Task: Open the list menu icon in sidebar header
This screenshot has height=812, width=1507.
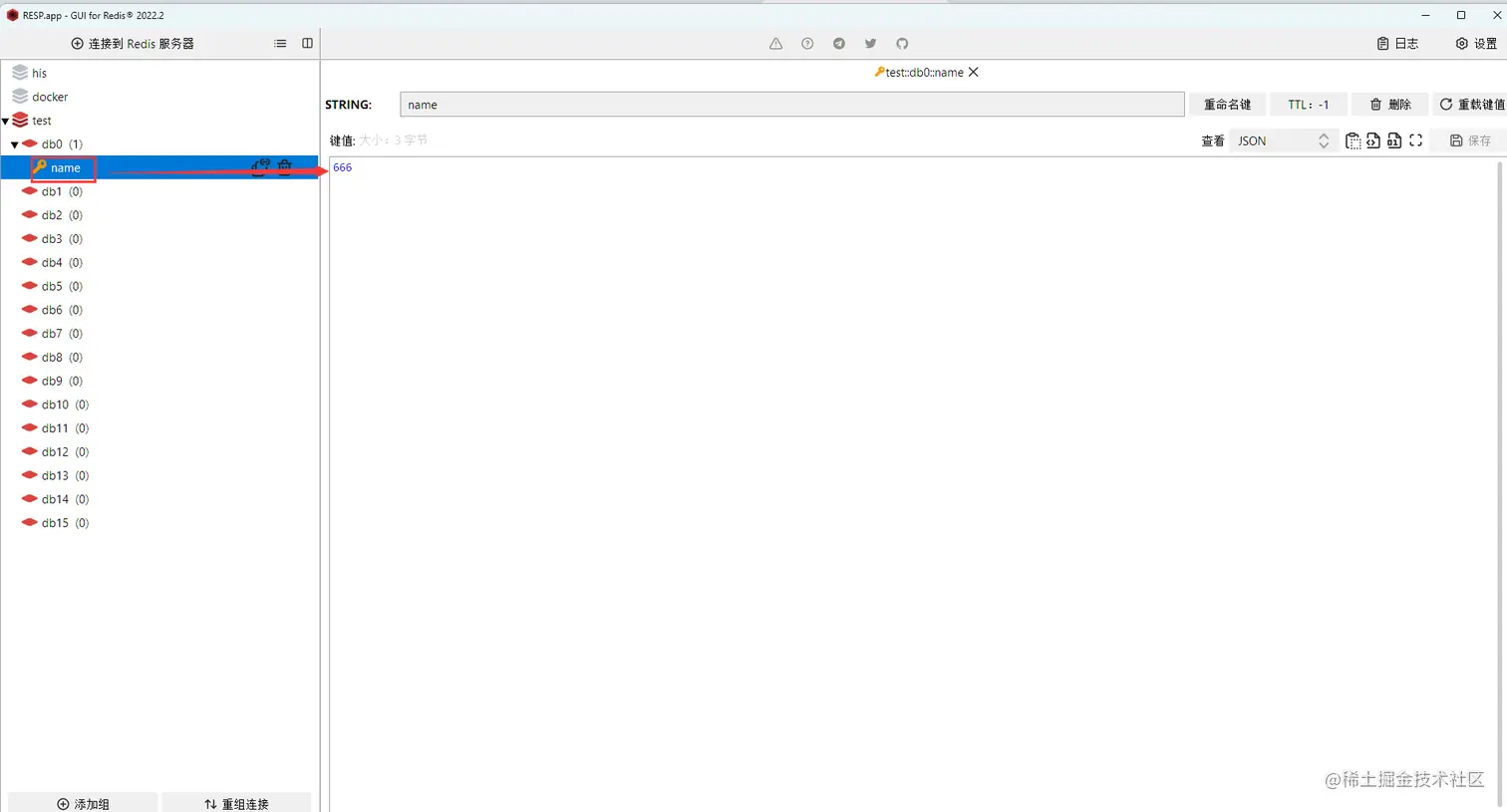Action: (280, 44)
